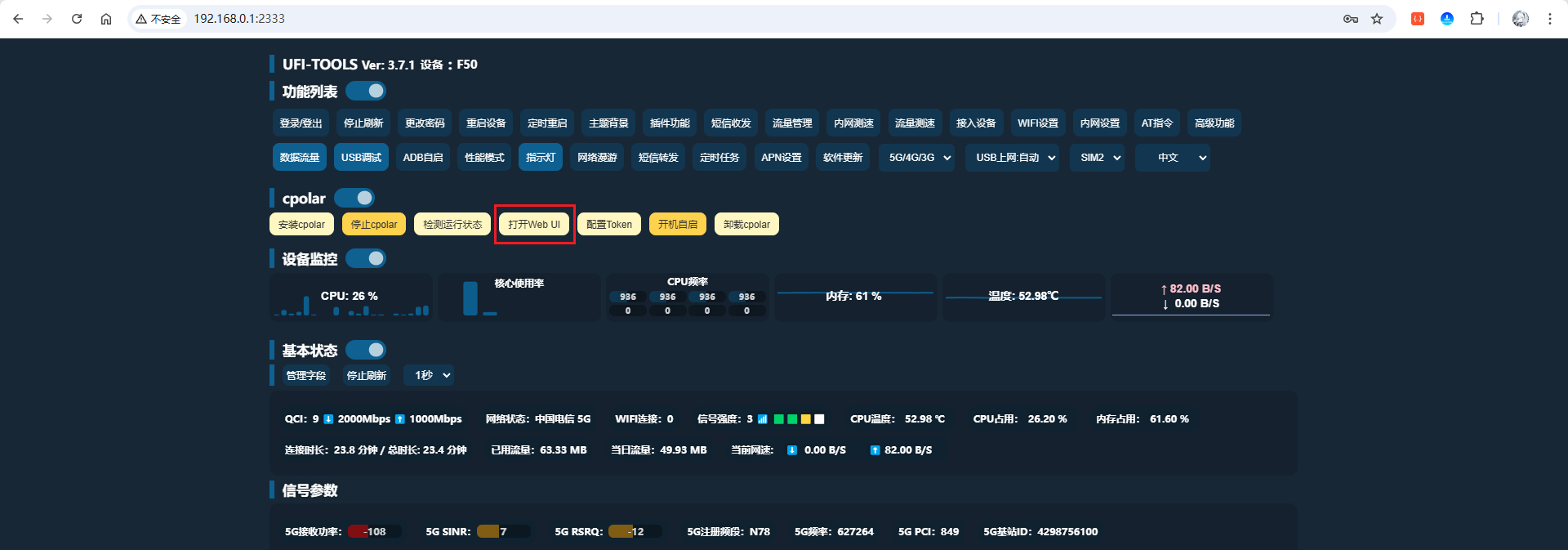Open the 5G/4G/3G network mode dropdown
1568x550 pixels.
coord(920,158)
